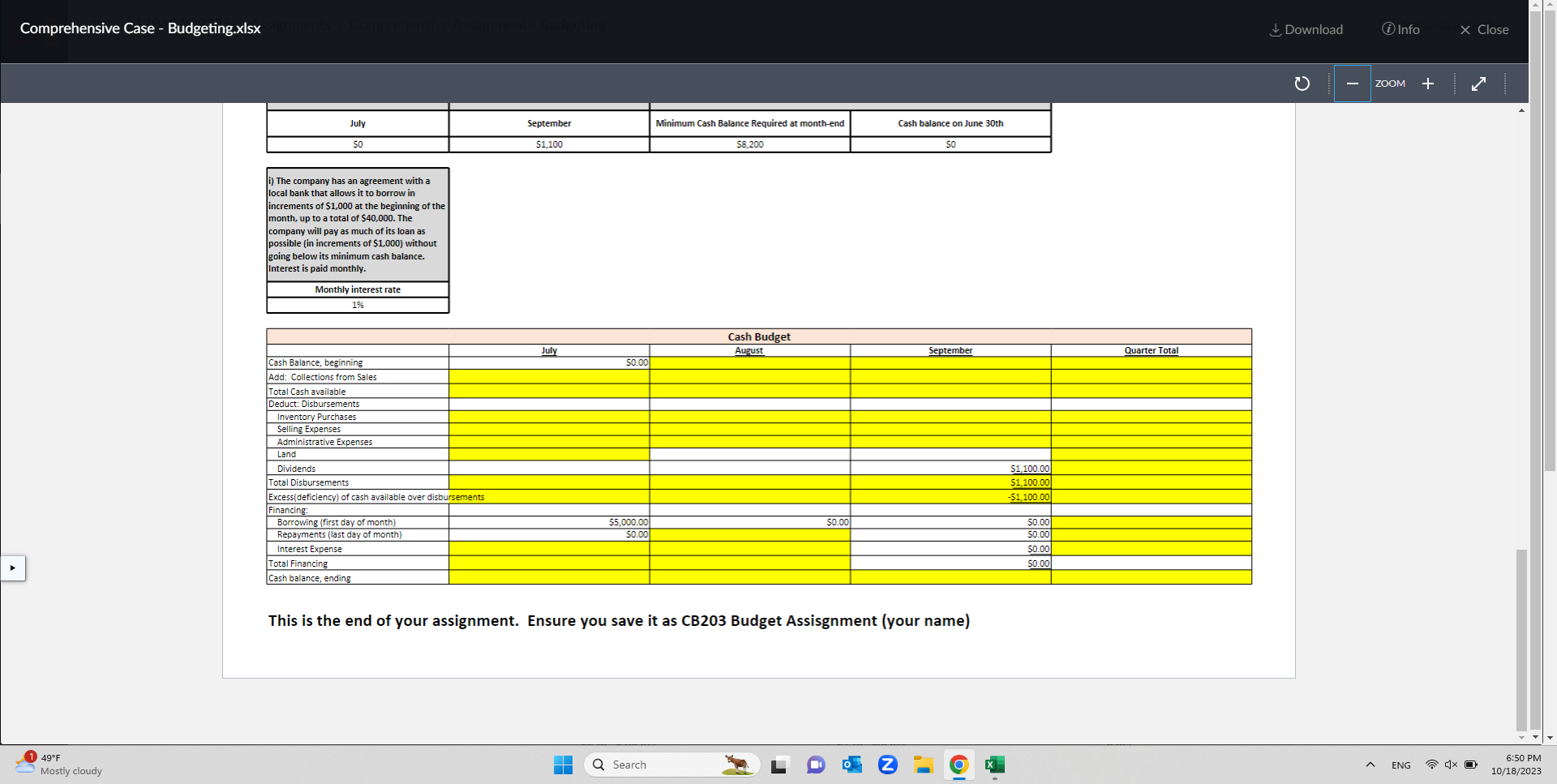Click the Total Cash available label
The image size is (1557, 784).
tap(307, 392)
